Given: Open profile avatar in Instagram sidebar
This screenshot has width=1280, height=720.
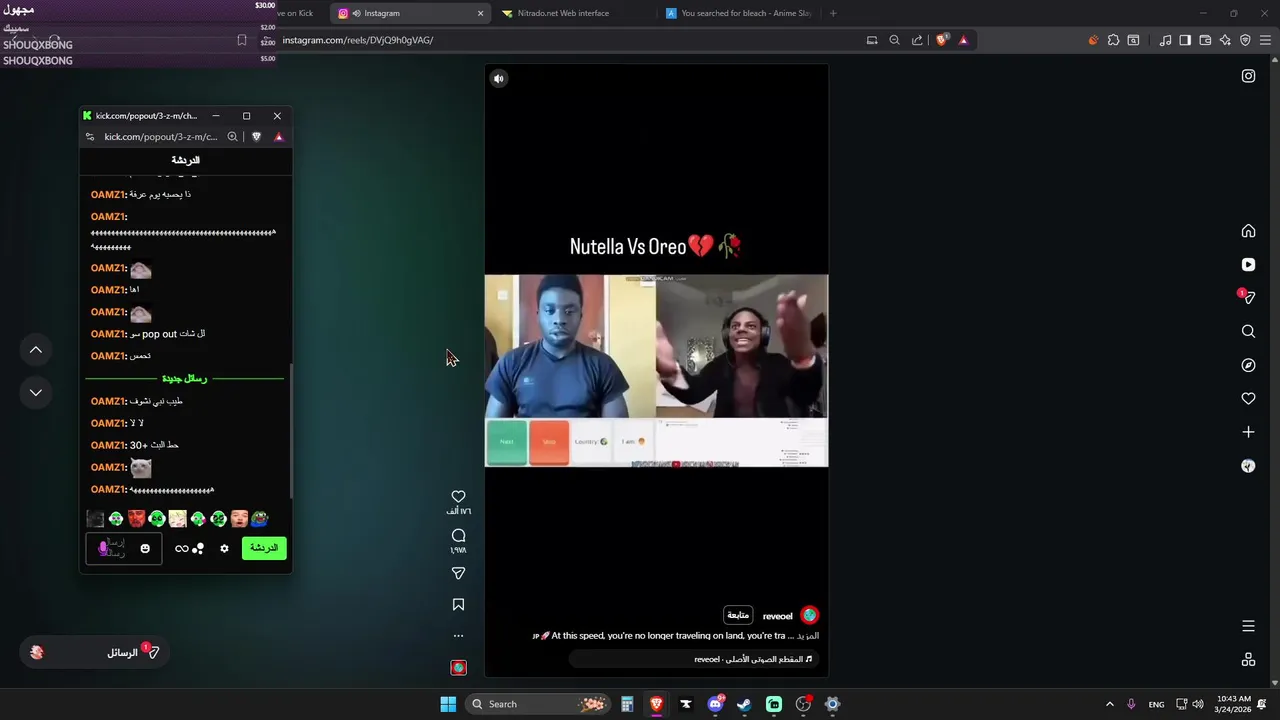Looking at the screenshot, I should 1248,466.
